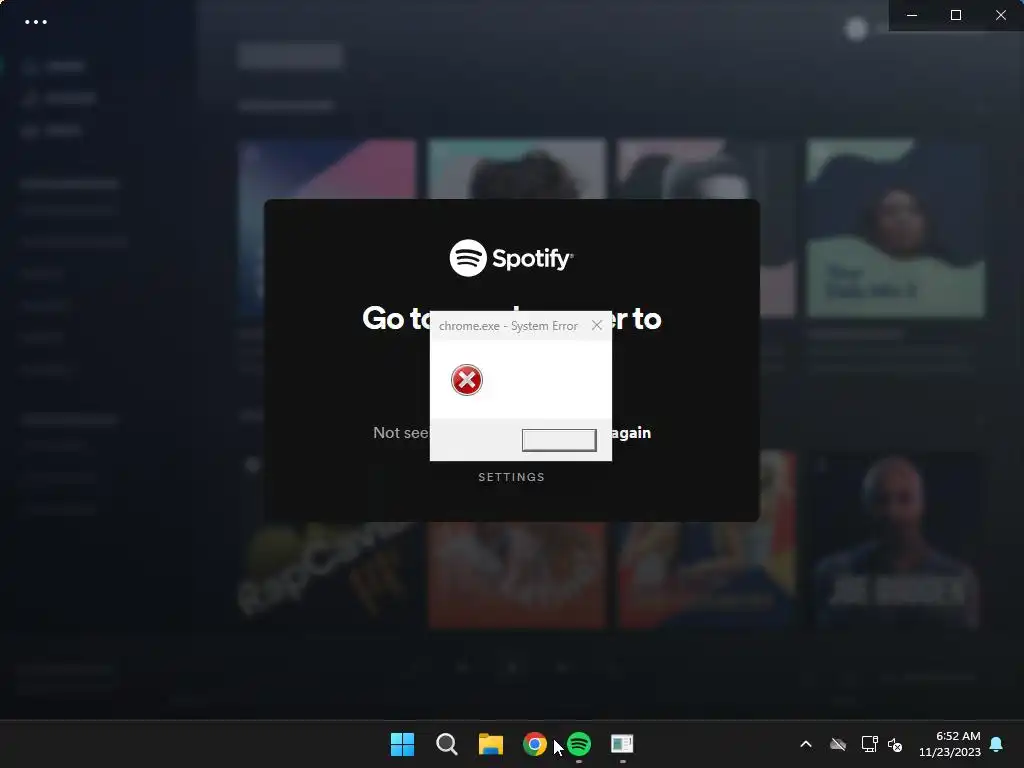Open Windows Start menu
Screen dimensions: 1024x768
[402, 744]
